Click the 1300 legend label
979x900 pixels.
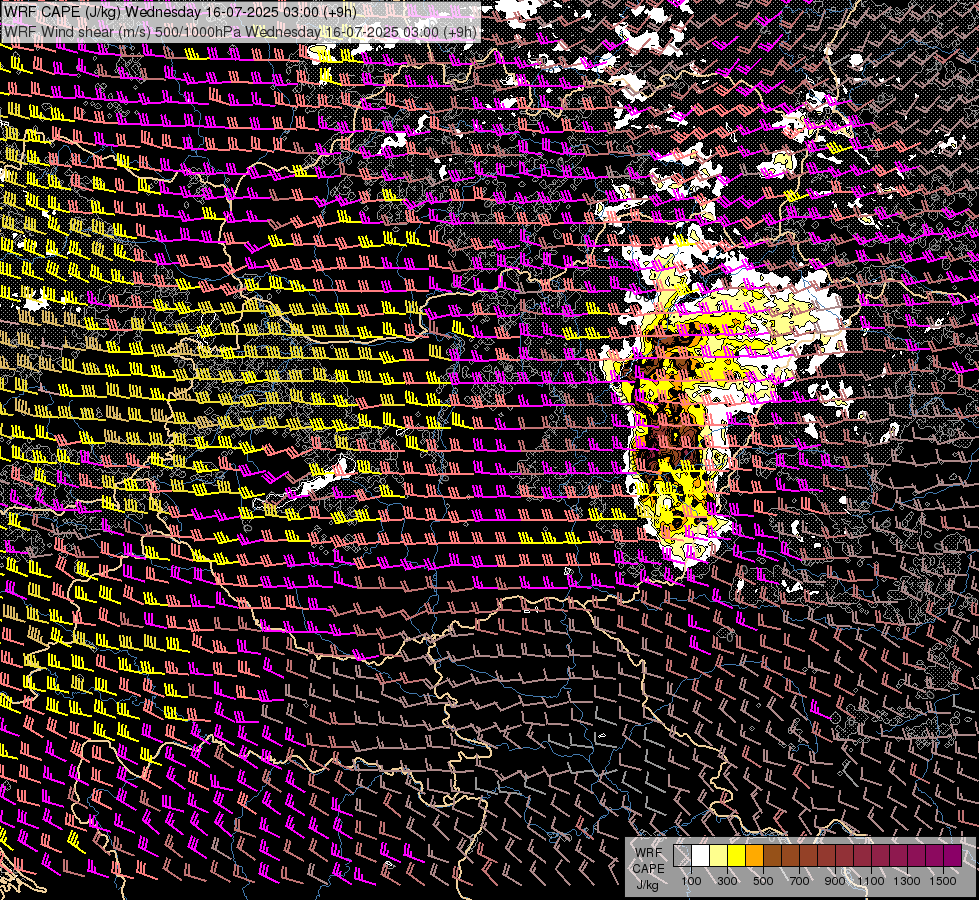coord(907,881)
